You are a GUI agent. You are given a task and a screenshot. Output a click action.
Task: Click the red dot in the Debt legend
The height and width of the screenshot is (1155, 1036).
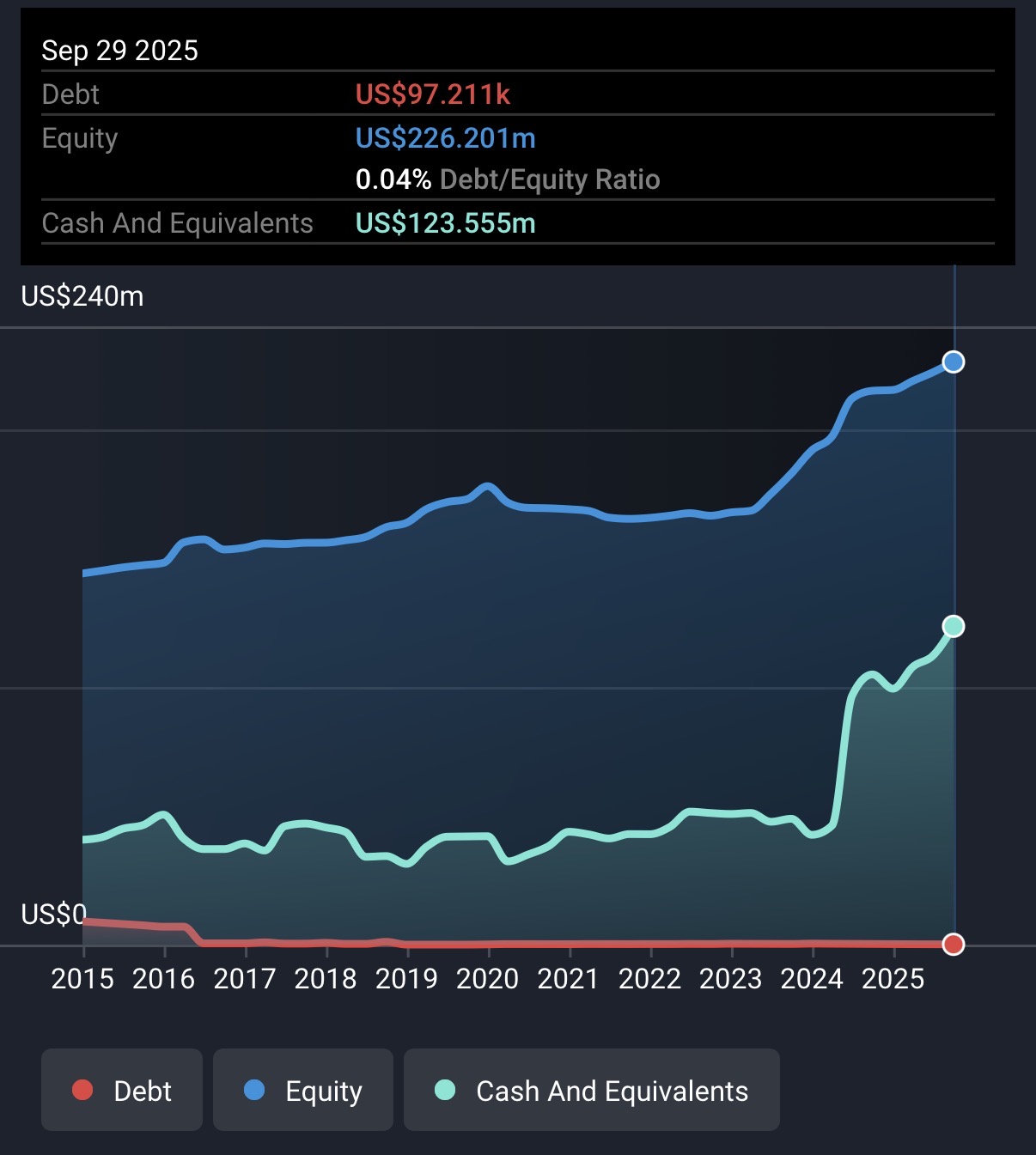(x=82, y=1090)
